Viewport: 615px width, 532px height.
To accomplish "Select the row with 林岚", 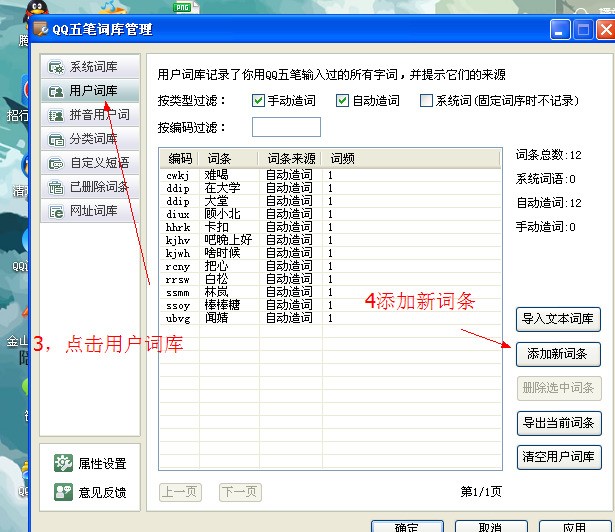I will (x=330, y=292).
